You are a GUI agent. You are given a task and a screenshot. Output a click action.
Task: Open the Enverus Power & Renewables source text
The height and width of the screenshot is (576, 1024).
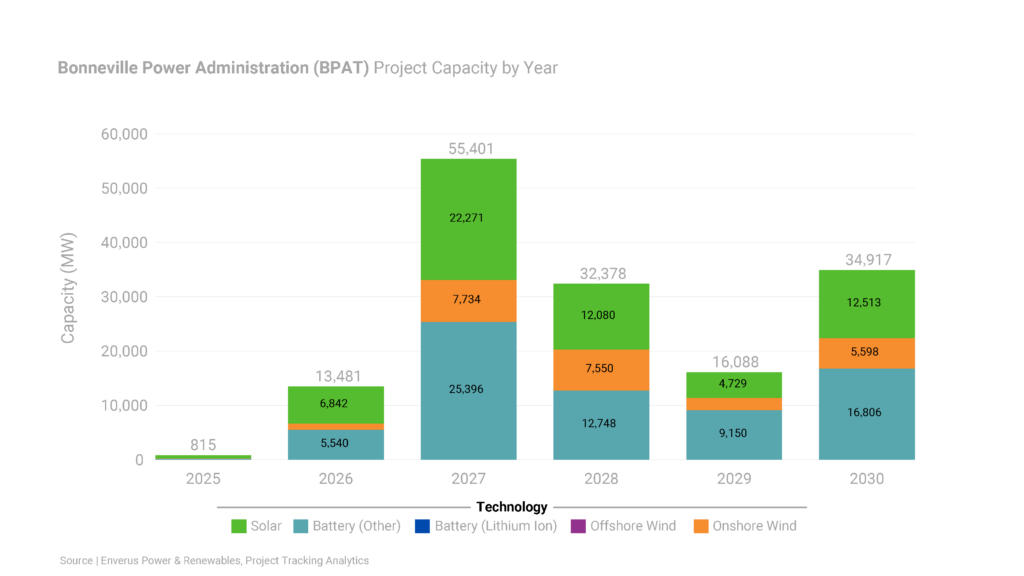(x=214, y=561)
